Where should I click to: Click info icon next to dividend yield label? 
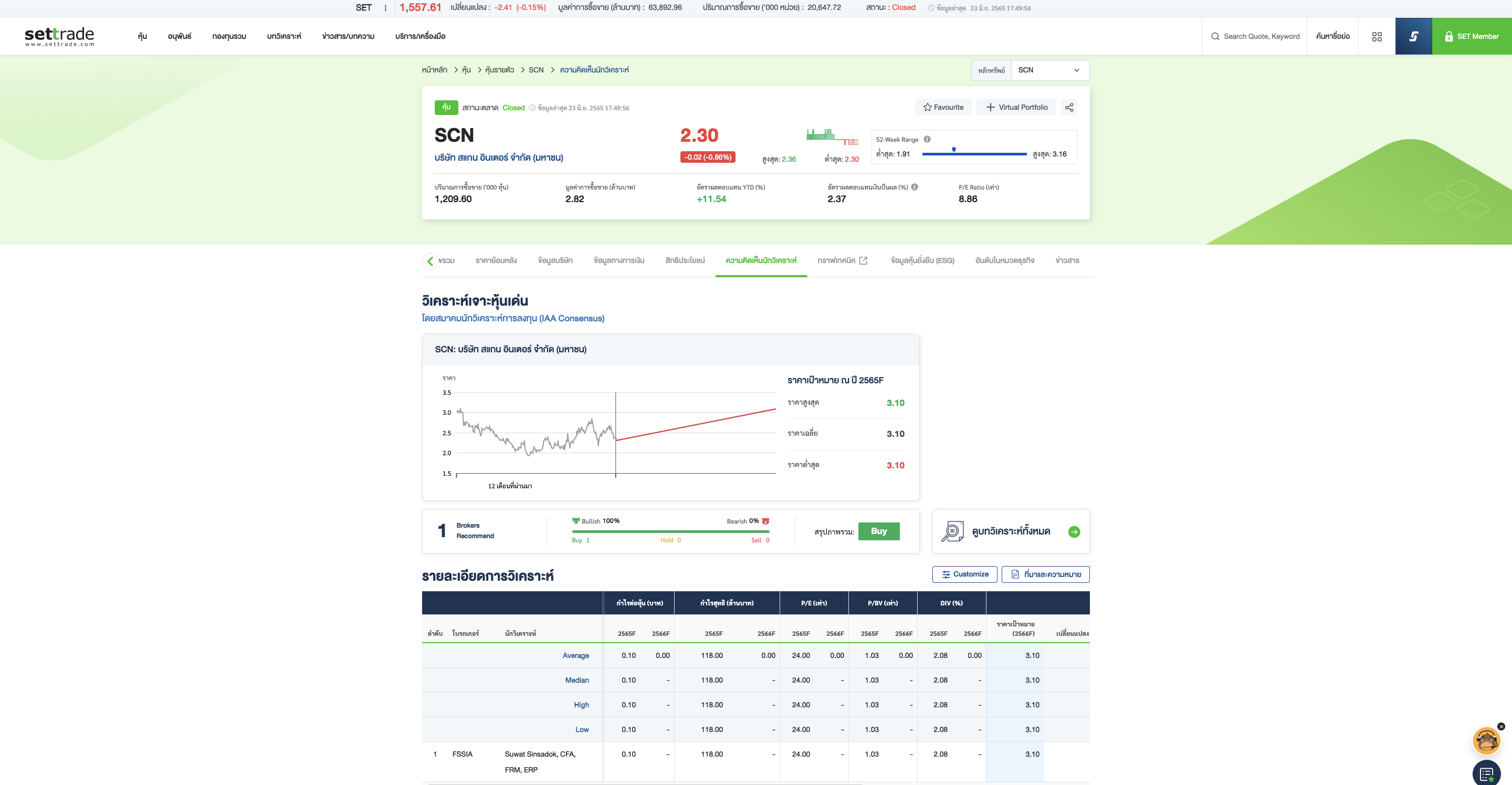(x=915, y=187)
